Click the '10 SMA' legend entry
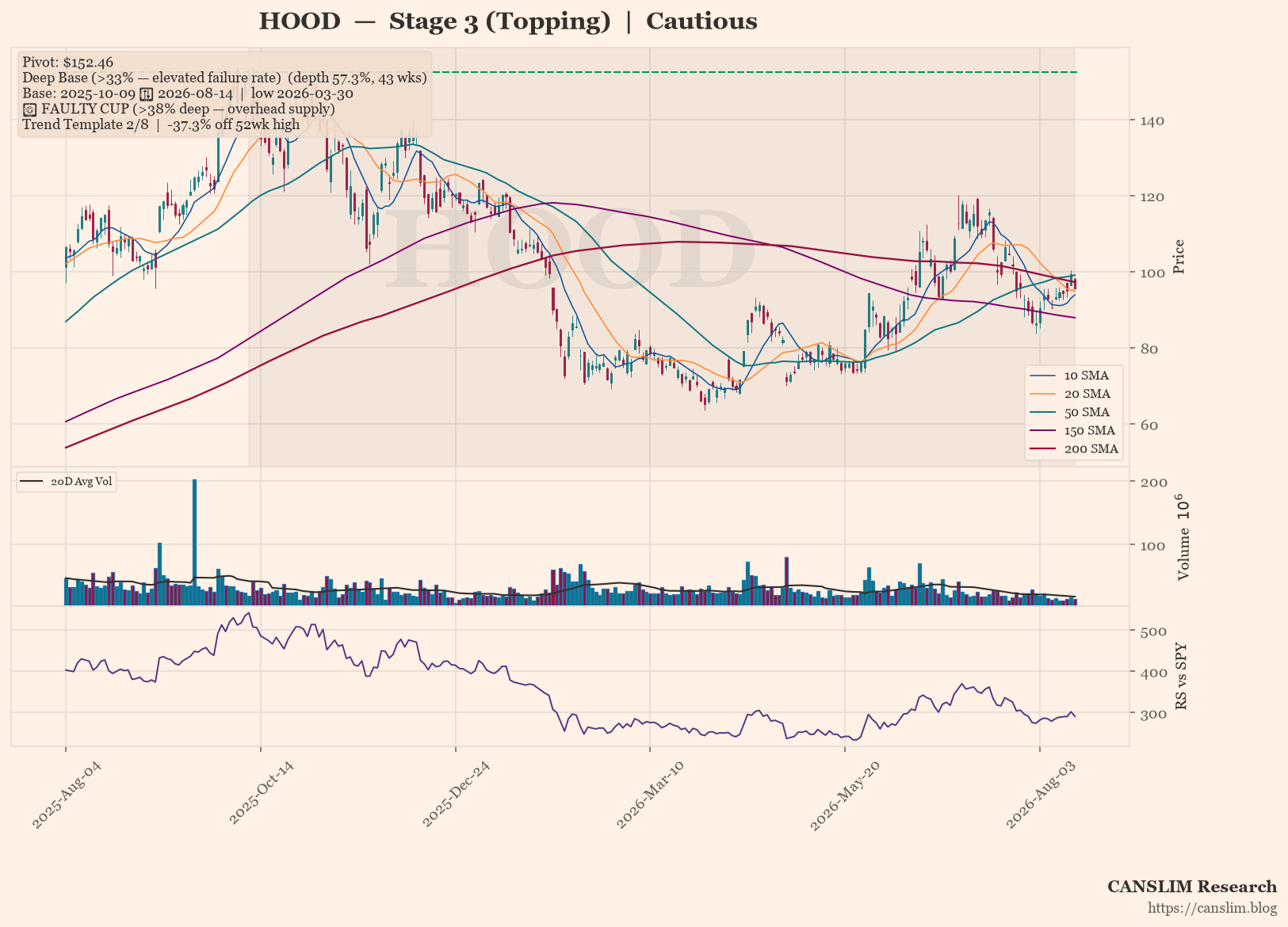 coord(1072,376)
